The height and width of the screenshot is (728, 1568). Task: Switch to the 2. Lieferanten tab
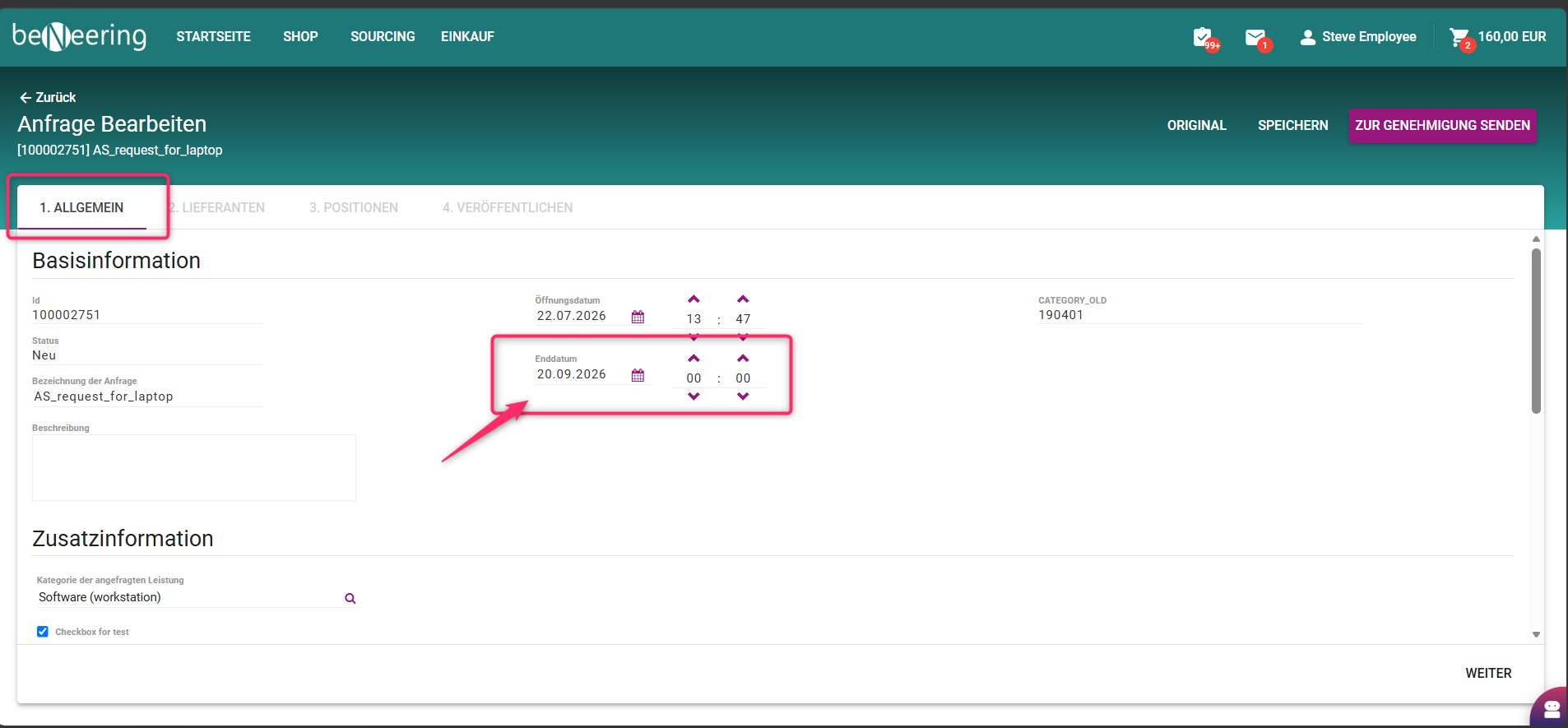tap(217, 207)
